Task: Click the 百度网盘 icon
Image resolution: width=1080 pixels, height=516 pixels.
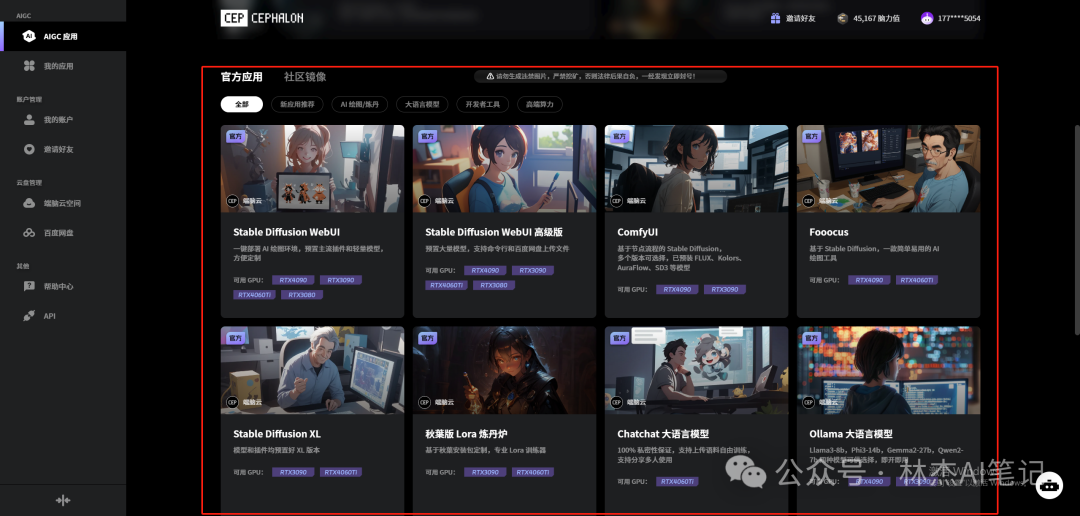Action: (29, 233)
